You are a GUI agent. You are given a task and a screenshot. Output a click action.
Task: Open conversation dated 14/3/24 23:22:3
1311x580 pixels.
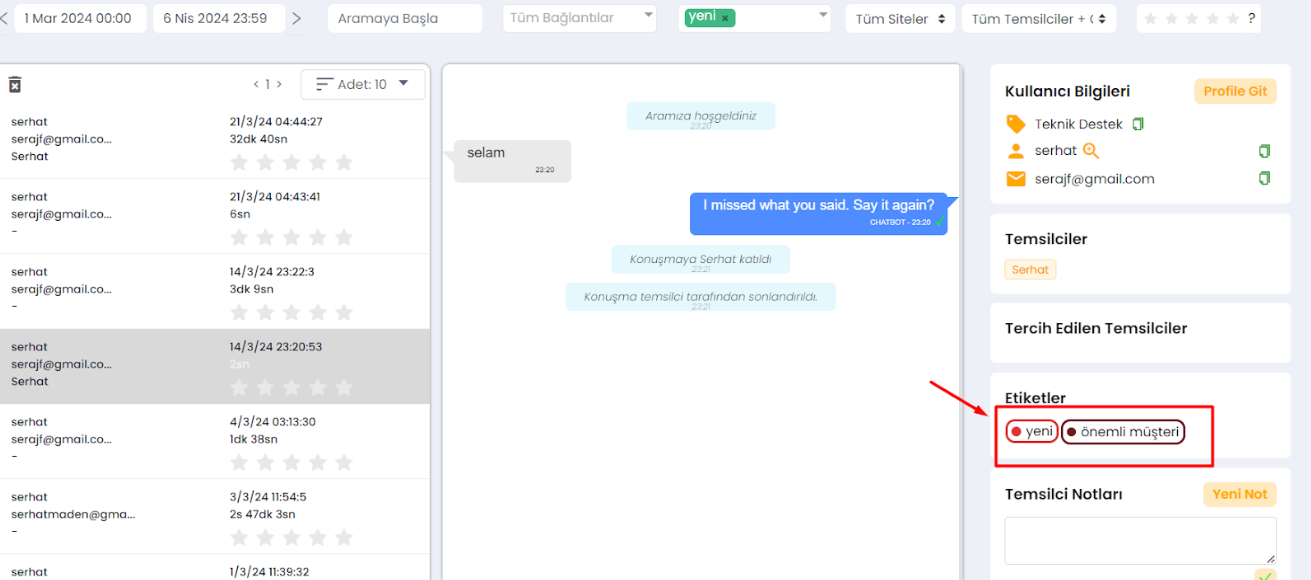click(x=215, y=291)
